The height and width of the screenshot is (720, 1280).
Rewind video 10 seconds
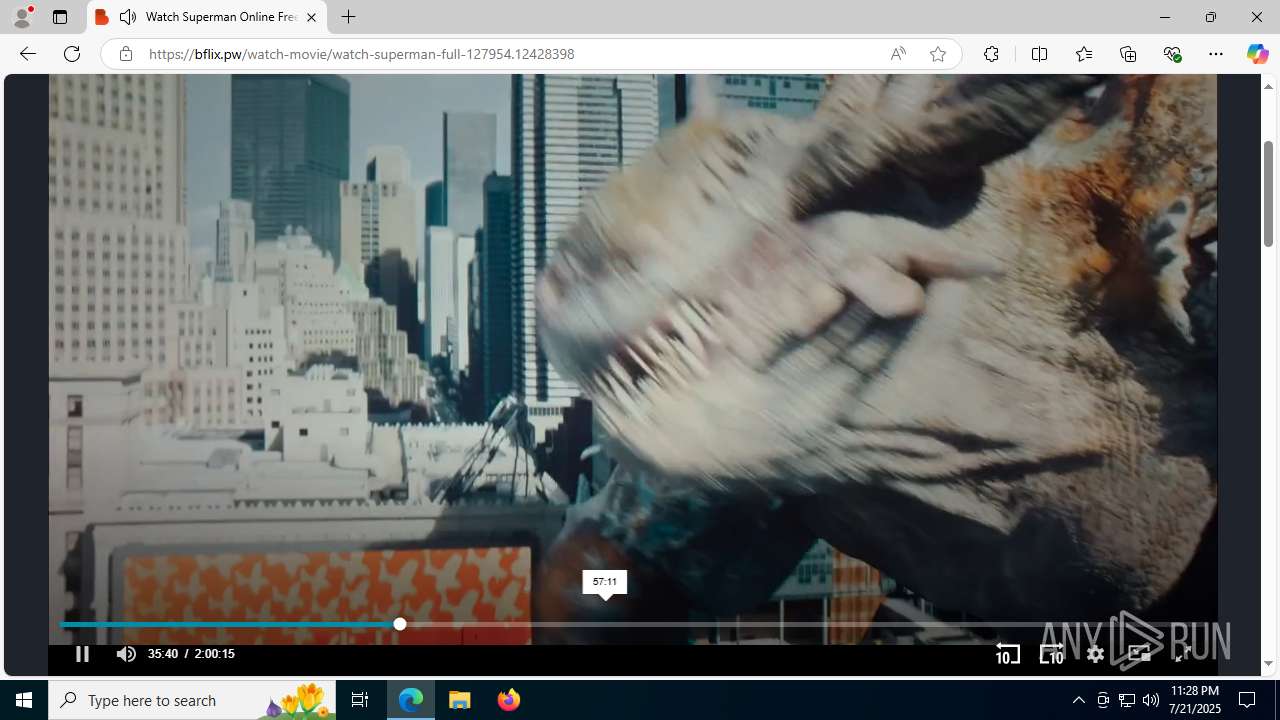(1007, 654)
